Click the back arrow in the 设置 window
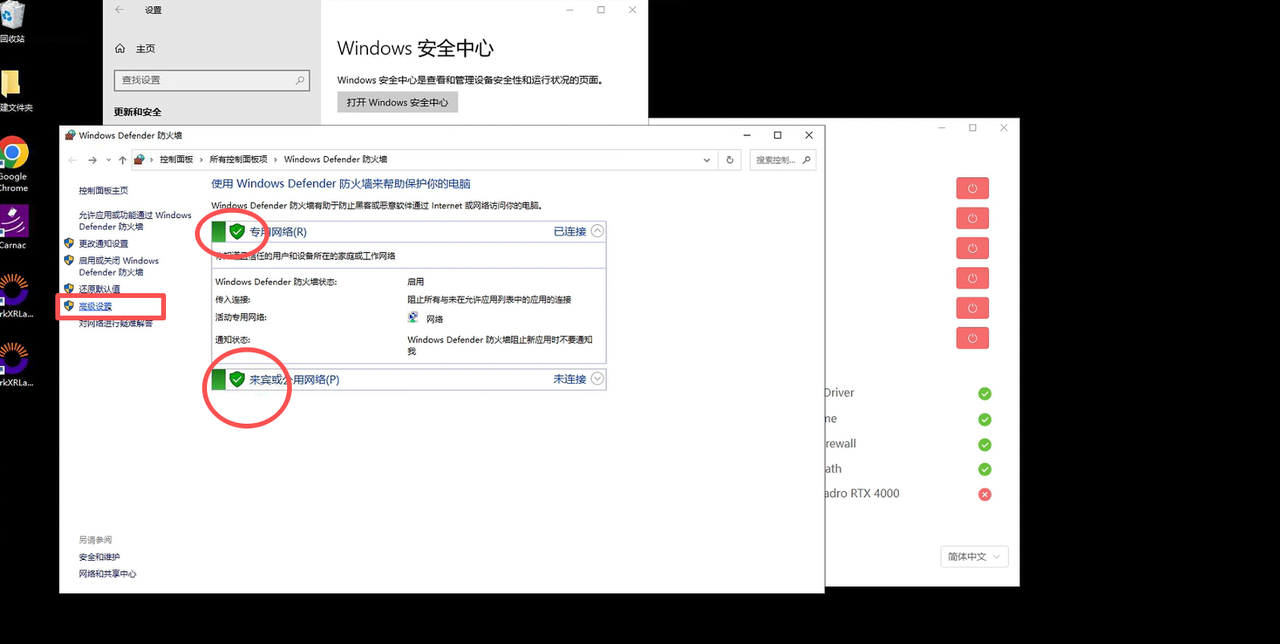This screenshot has width=1280, height=644. pos(120,10)
